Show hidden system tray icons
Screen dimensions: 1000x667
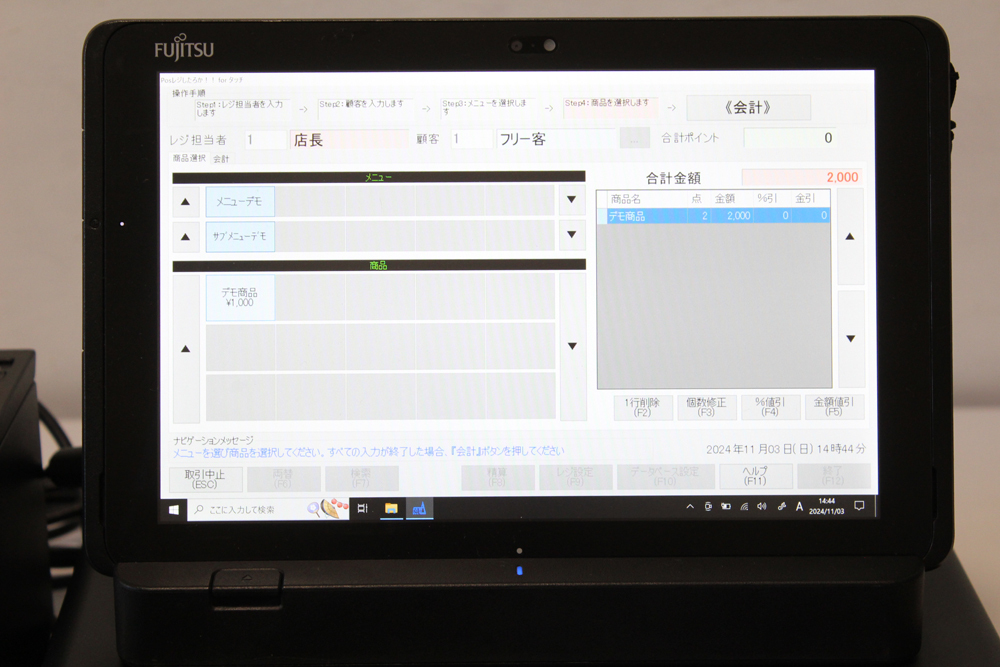689,507
